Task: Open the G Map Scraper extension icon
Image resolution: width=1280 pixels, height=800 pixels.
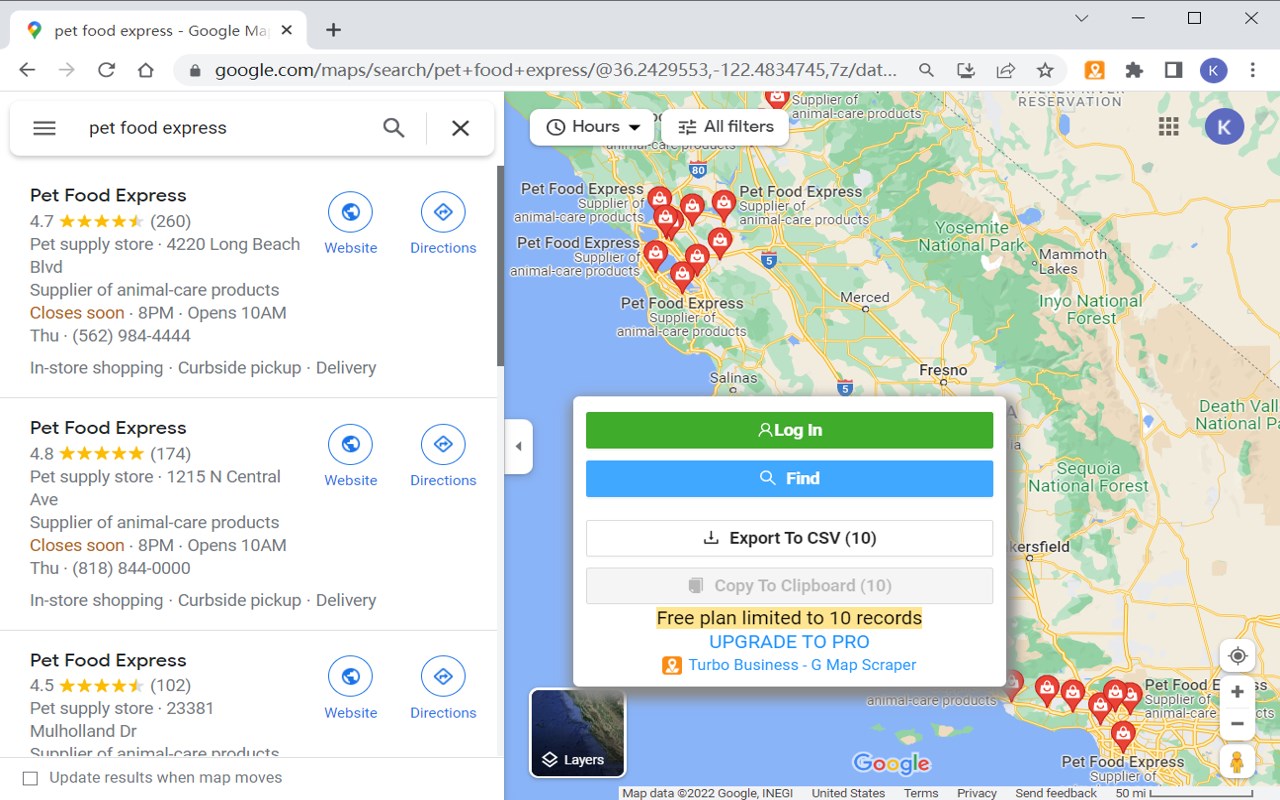Action: tap(1095, 70)
